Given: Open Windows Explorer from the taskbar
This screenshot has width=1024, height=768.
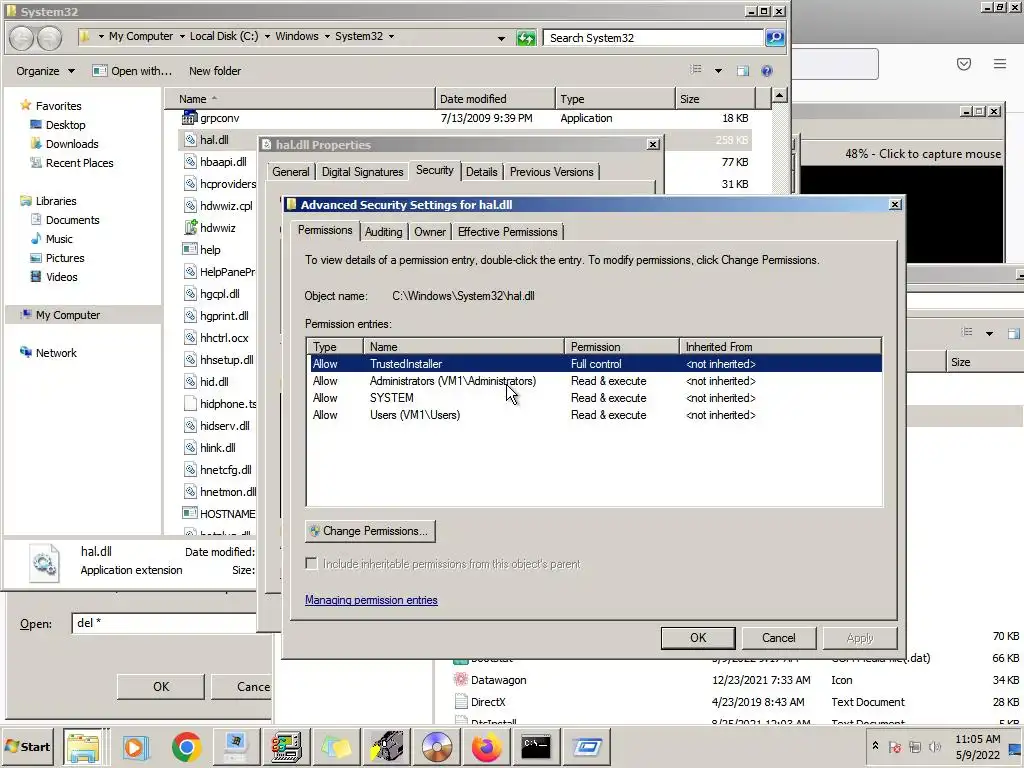Looking at the screenshot, I should 82,746.
